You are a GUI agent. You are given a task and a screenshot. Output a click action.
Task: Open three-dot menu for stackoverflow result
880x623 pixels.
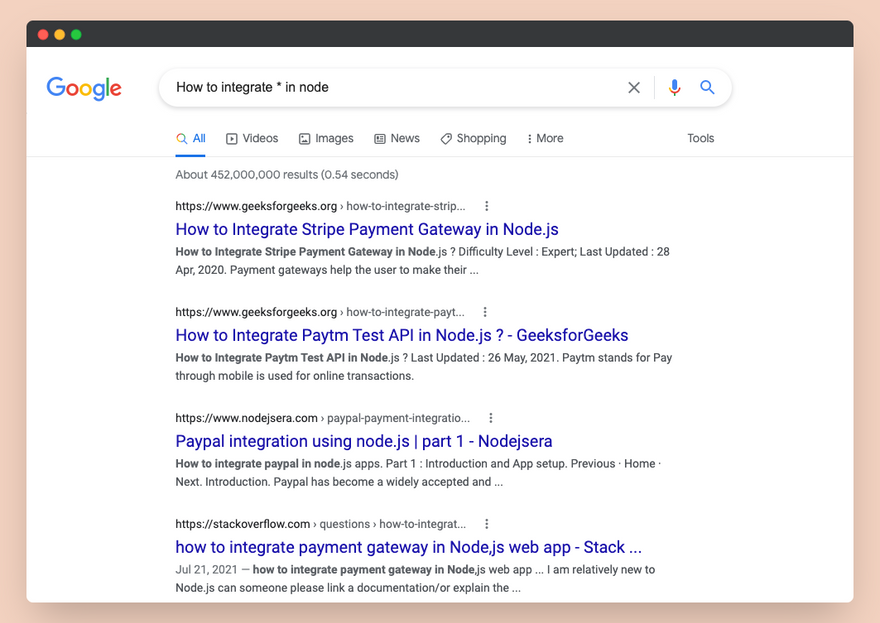pyautogui.click(x=487, y=524)
